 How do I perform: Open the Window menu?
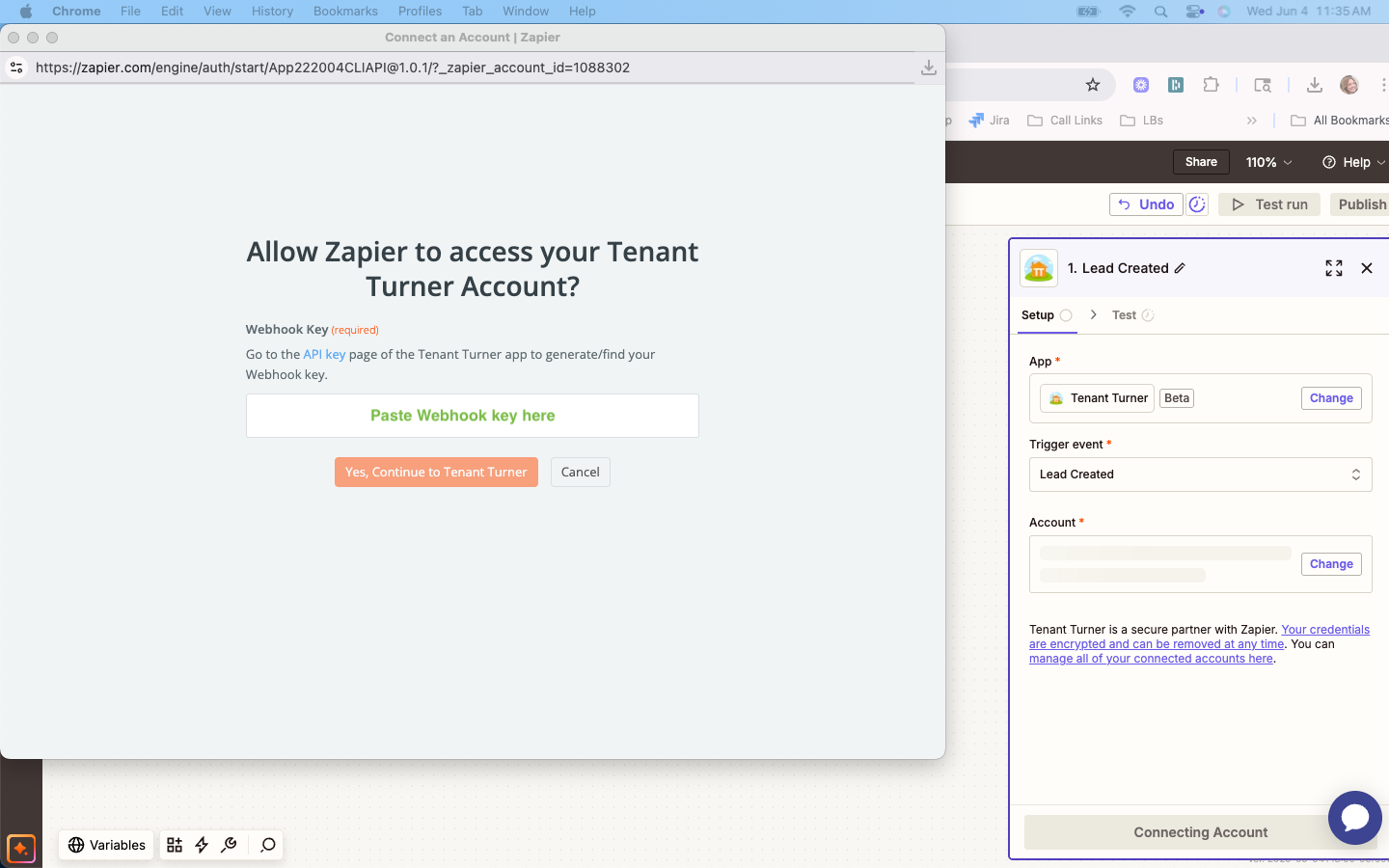coord(526,12)
